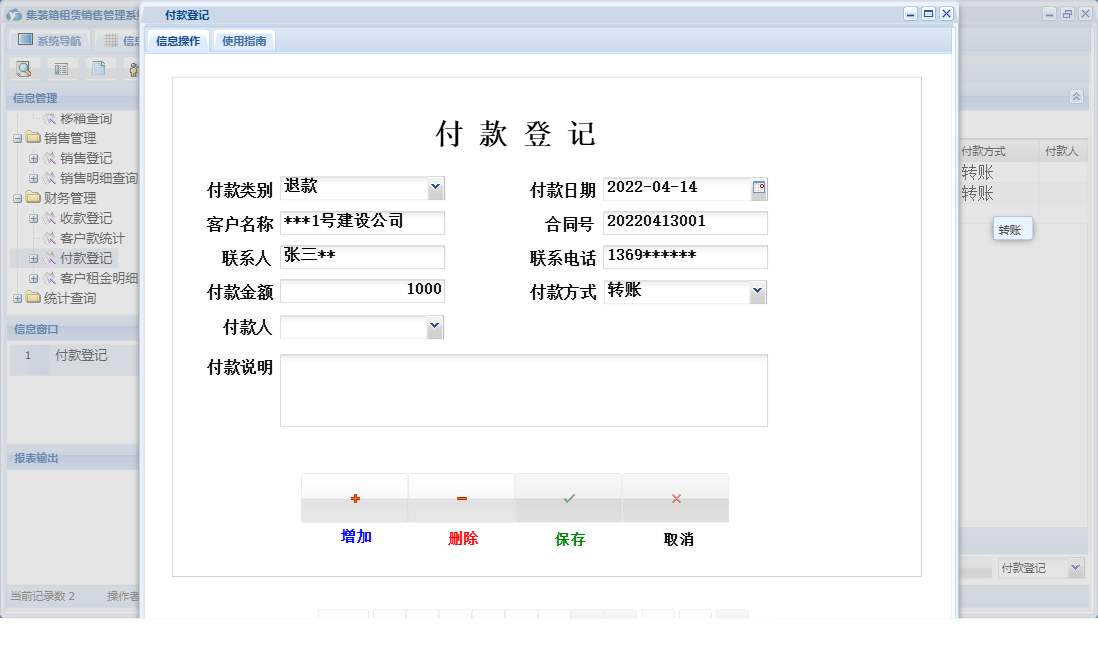Click inside the 付款说明 text area

click(x=525, y=390)
